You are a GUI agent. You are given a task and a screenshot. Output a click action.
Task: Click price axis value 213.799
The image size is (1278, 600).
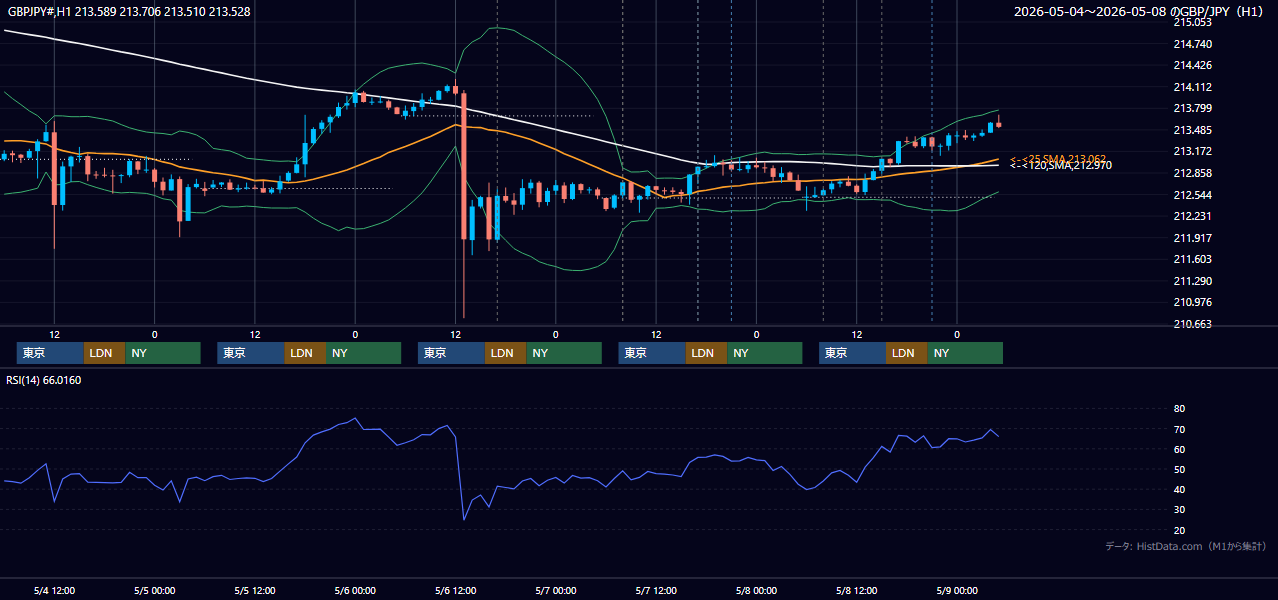(1193, 109)
